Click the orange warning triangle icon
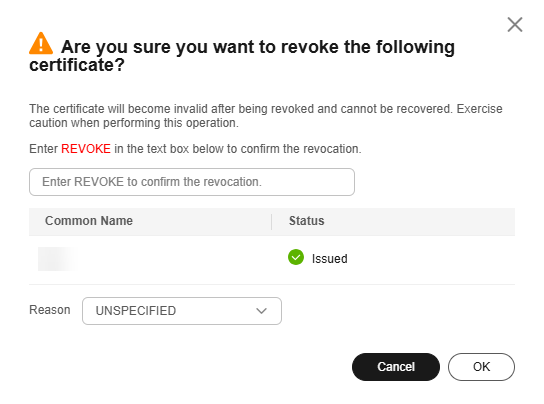The width and height of the screenshot is (544, 404). (x=41, y=43)
